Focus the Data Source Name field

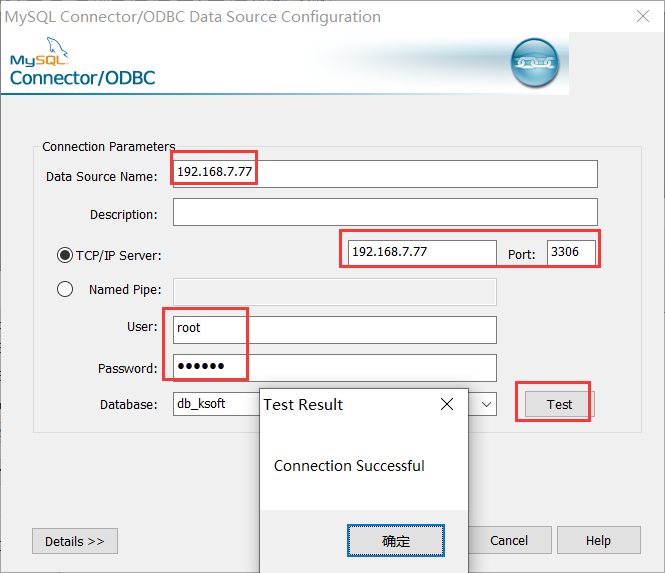point(385,174)
